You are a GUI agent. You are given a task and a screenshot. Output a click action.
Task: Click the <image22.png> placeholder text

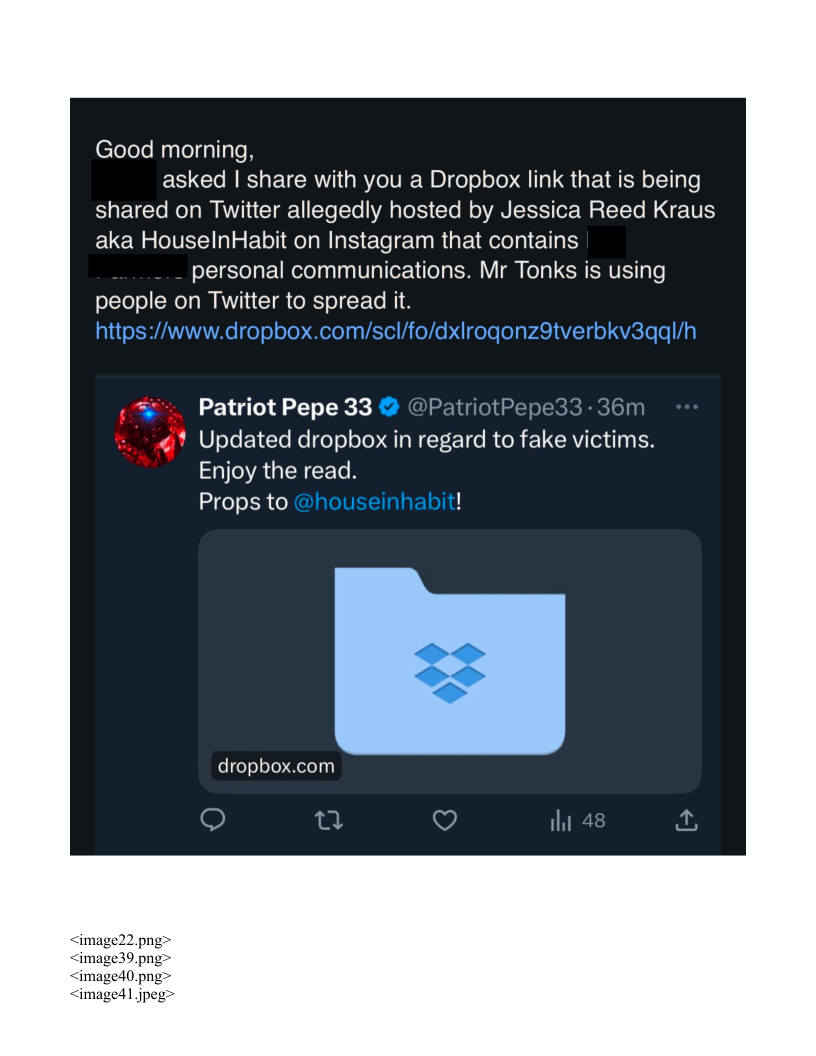point(120,940)
